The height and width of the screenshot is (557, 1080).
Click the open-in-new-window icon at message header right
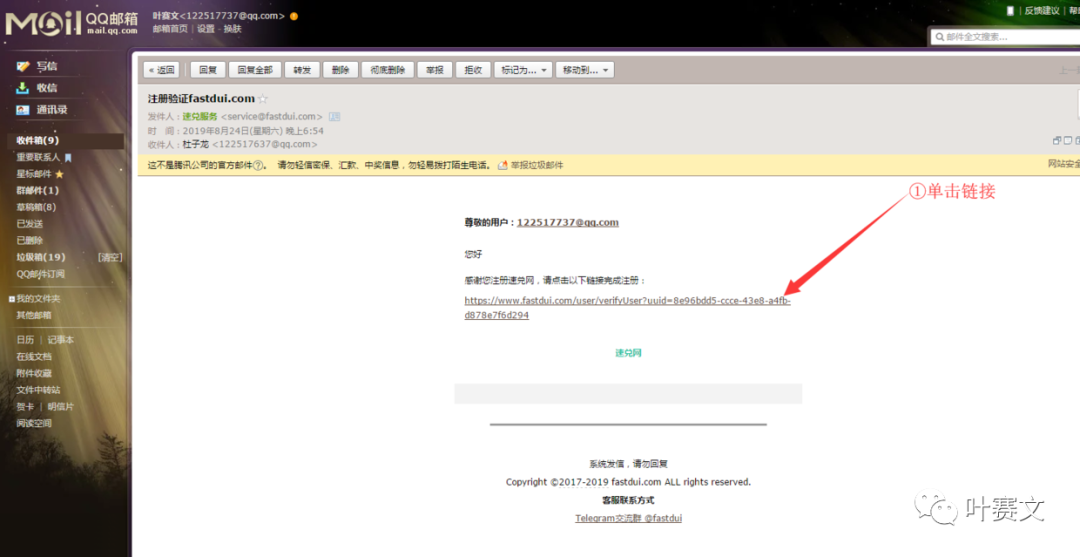click(1057, 141)
